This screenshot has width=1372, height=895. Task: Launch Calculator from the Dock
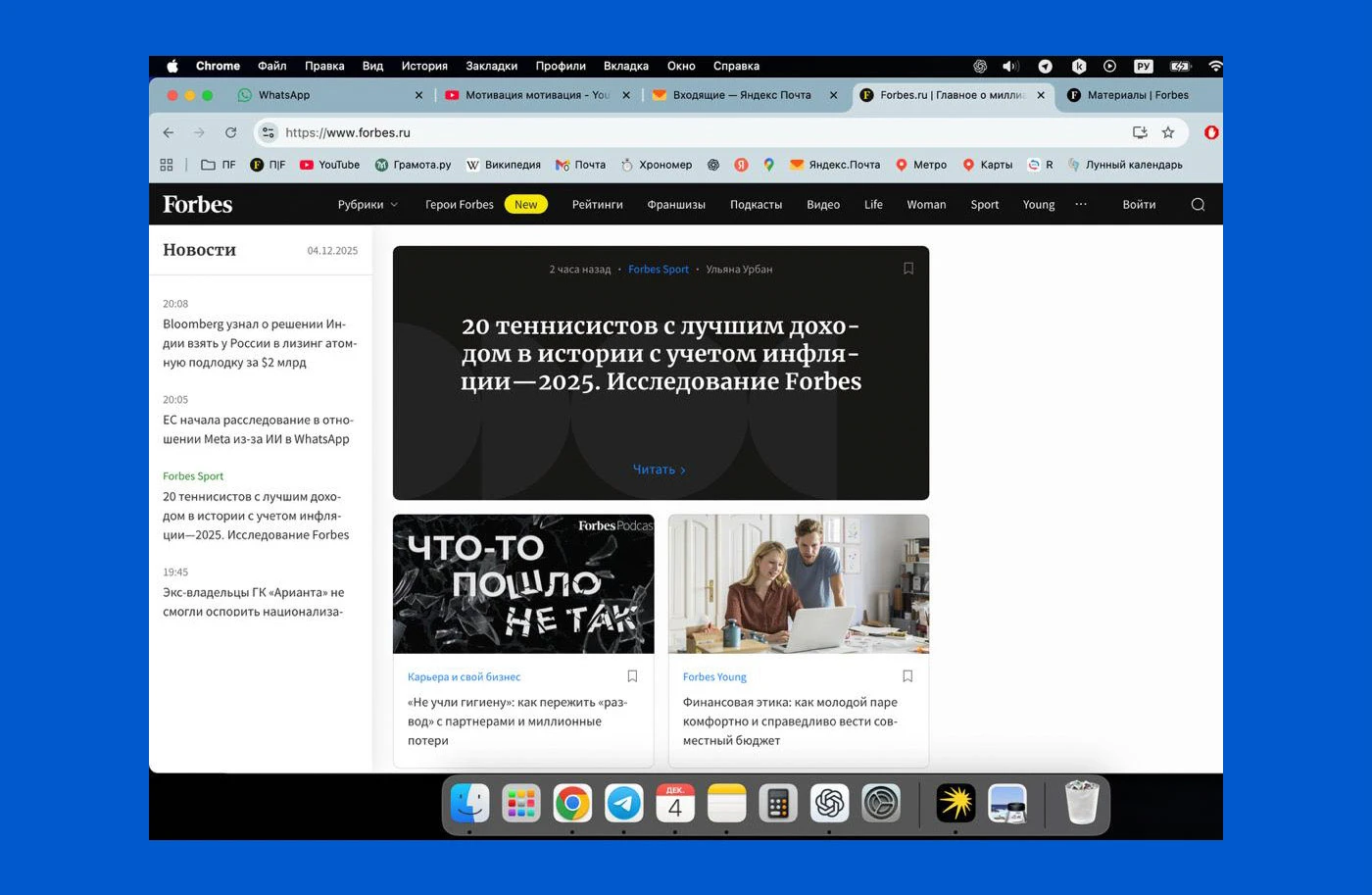(777, 804)
